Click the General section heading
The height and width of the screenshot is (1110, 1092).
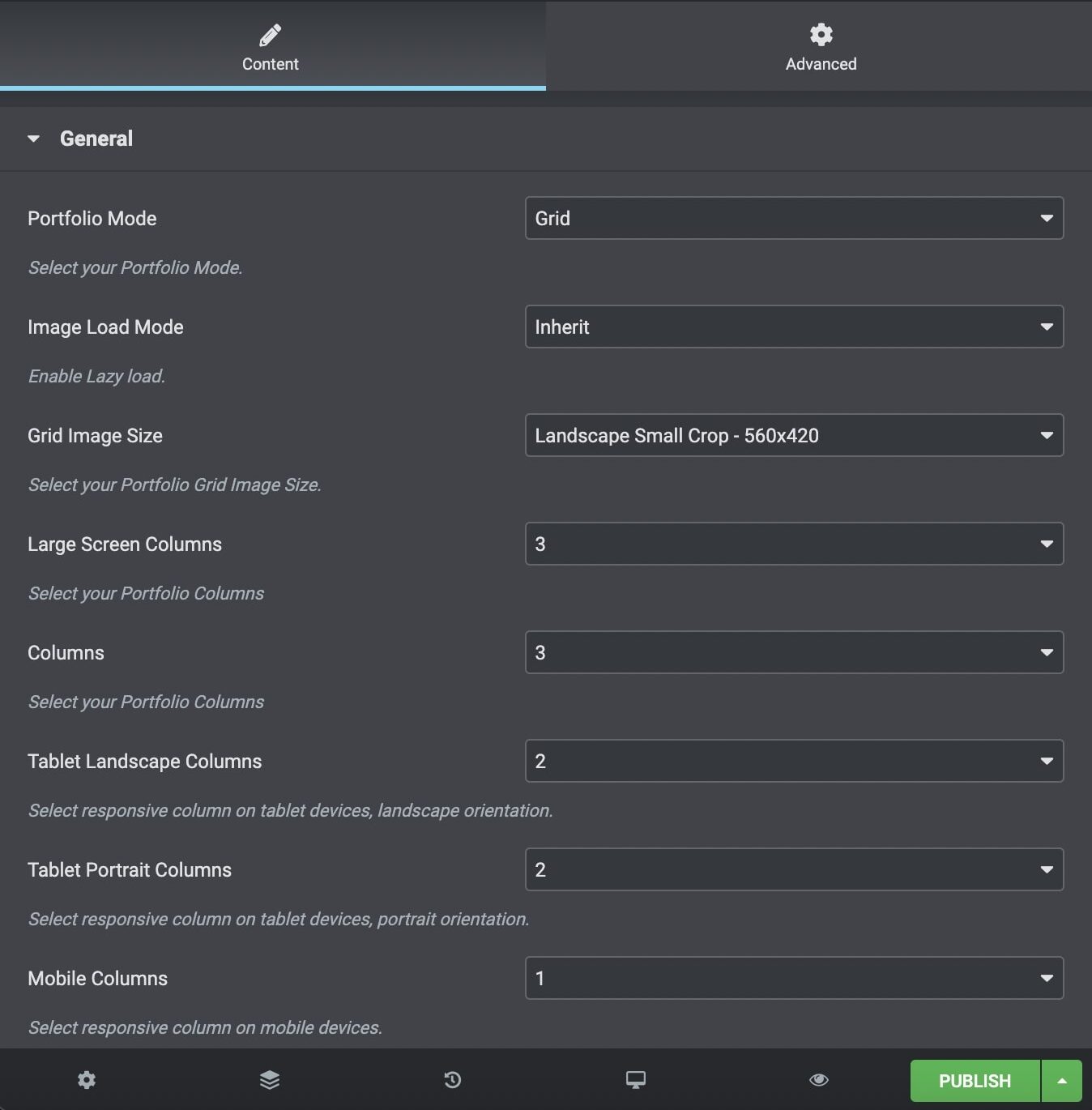coord(96,139)
